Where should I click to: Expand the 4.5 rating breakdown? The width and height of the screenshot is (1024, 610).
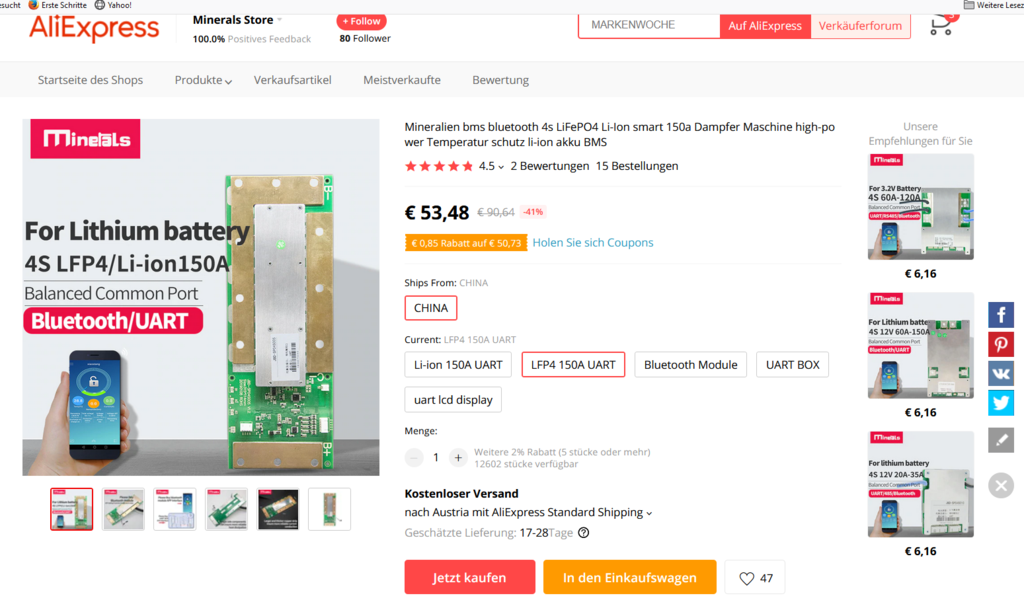point(491,167)
